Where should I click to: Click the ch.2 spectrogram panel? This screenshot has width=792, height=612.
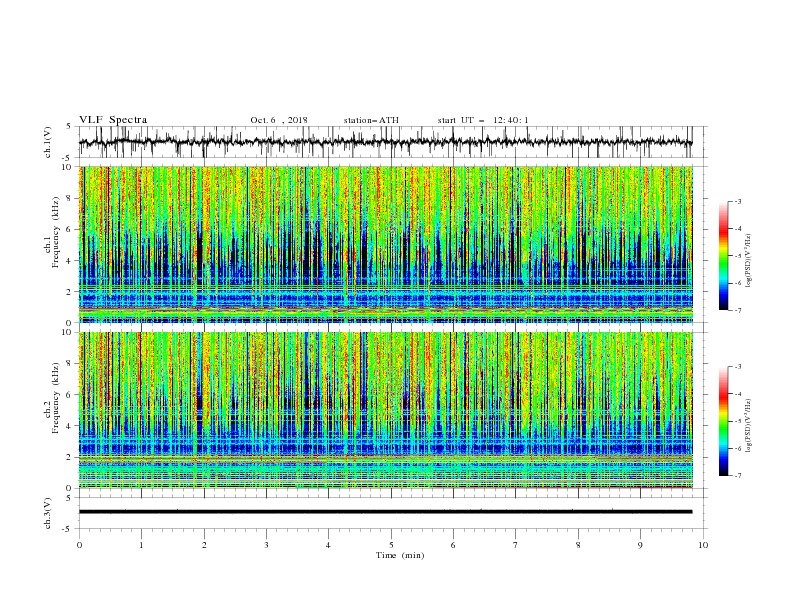click(386, 410)
